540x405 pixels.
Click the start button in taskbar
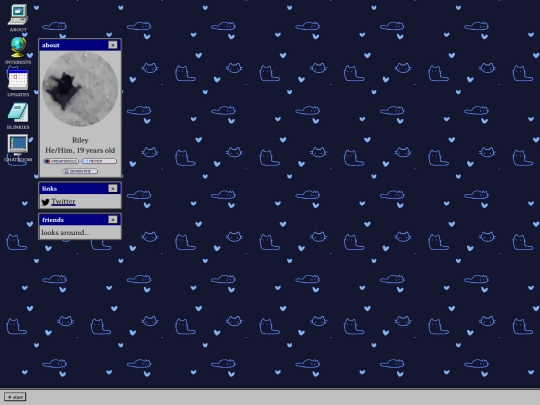15,397
